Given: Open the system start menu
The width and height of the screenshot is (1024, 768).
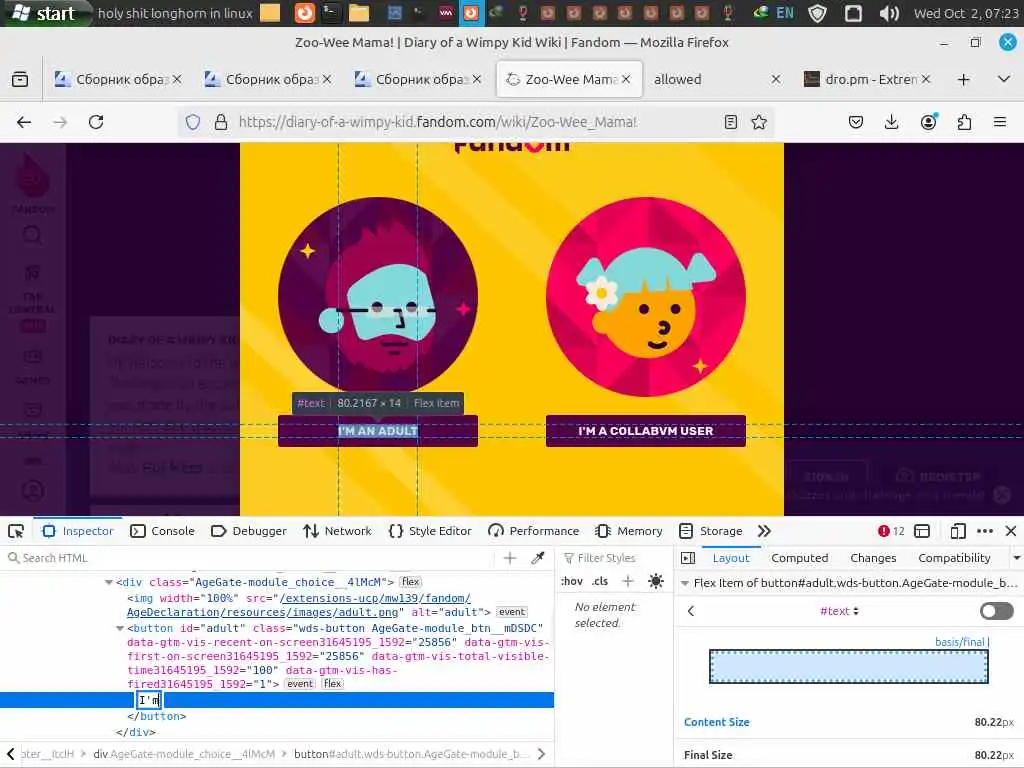Looking at the screenshot, I should tap(44, 13).
